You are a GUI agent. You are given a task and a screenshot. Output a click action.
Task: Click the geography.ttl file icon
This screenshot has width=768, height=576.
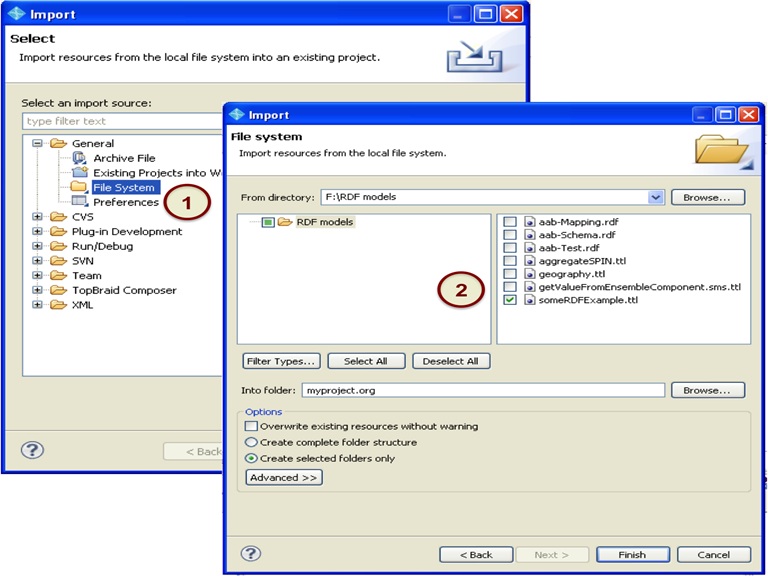(528, 273)
